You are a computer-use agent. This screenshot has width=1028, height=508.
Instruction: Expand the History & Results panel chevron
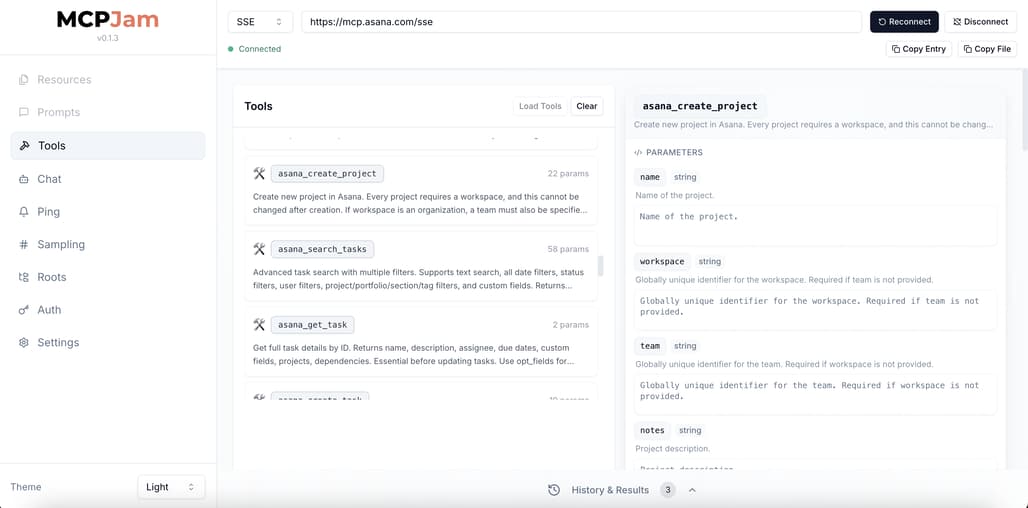692,490
